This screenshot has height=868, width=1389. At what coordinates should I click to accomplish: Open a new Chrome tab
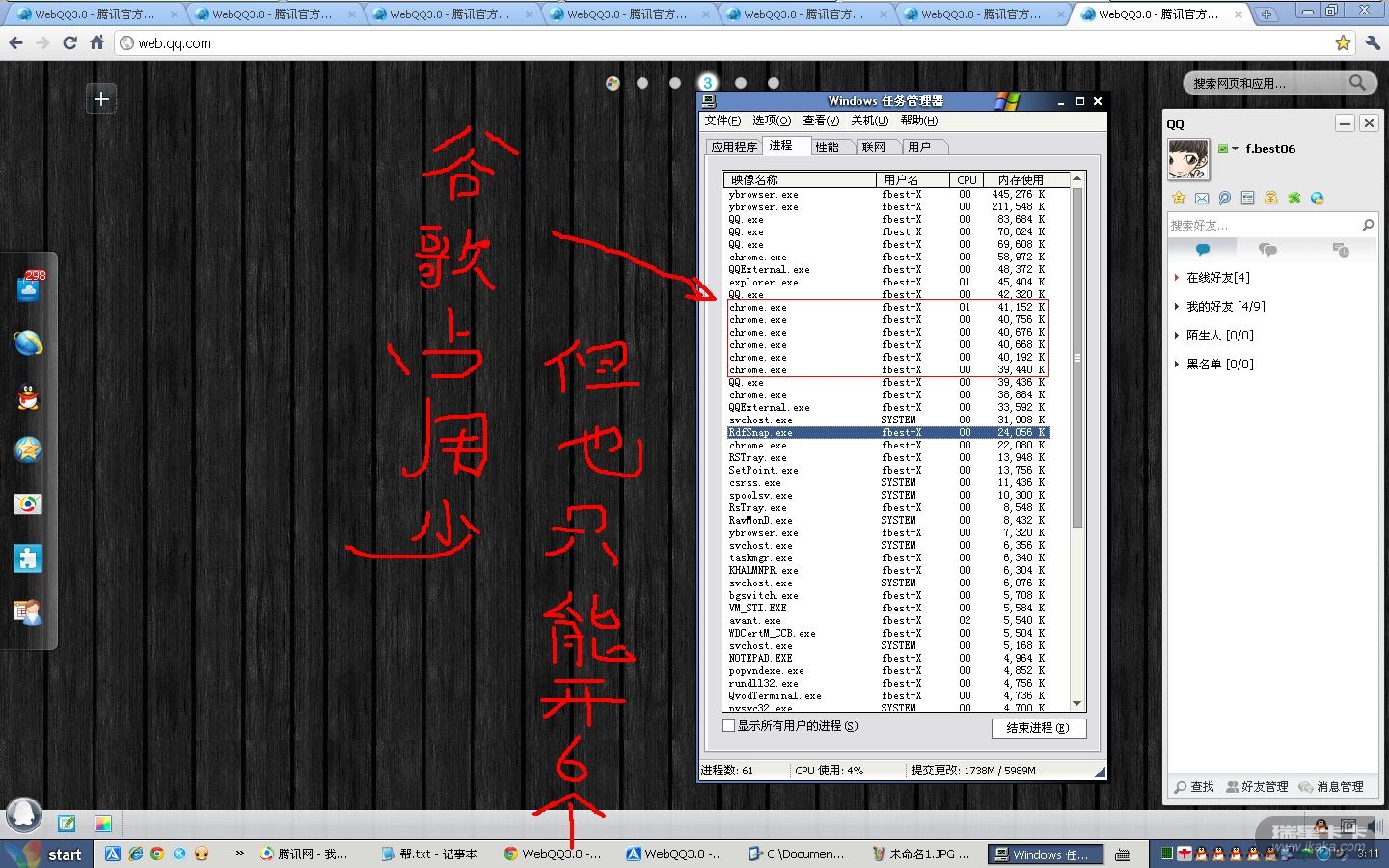tap(1266, 14)
